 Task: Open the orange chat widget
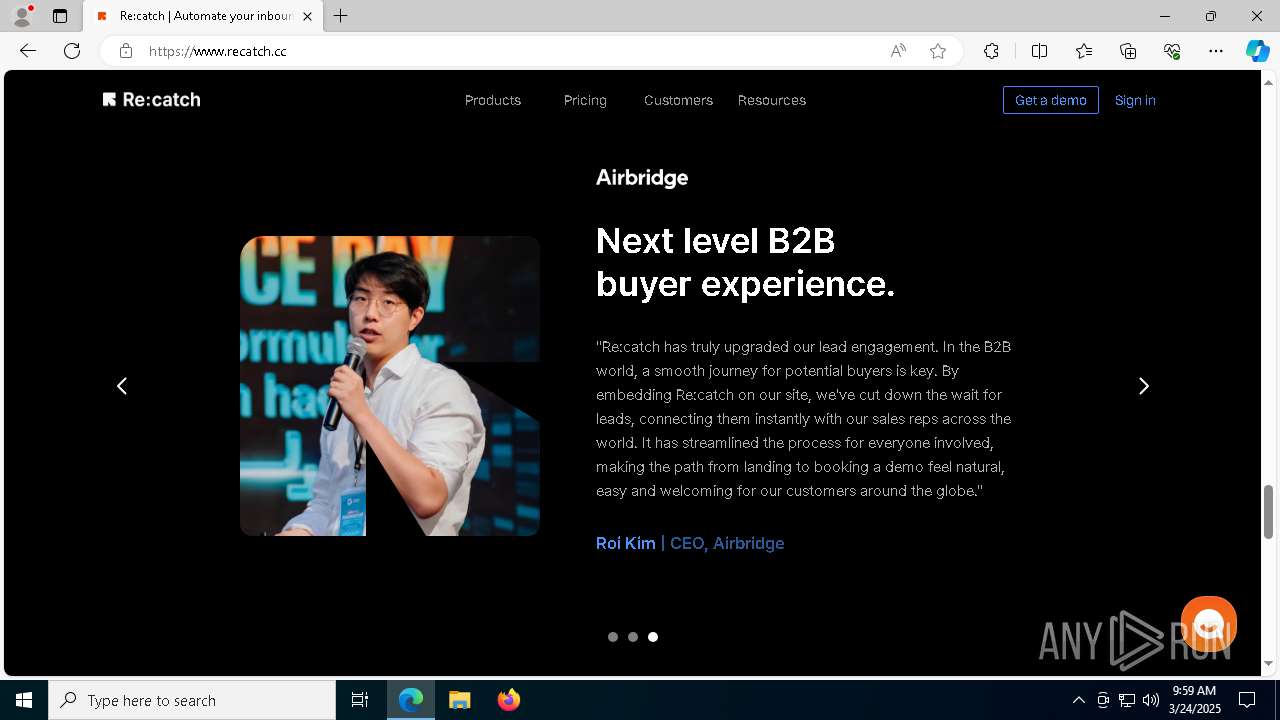click(1209, 623)
